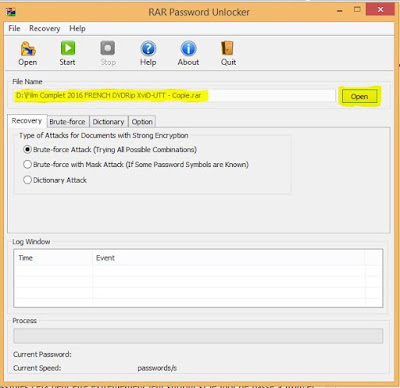
Task: Open the File menu
Action: 14,28
